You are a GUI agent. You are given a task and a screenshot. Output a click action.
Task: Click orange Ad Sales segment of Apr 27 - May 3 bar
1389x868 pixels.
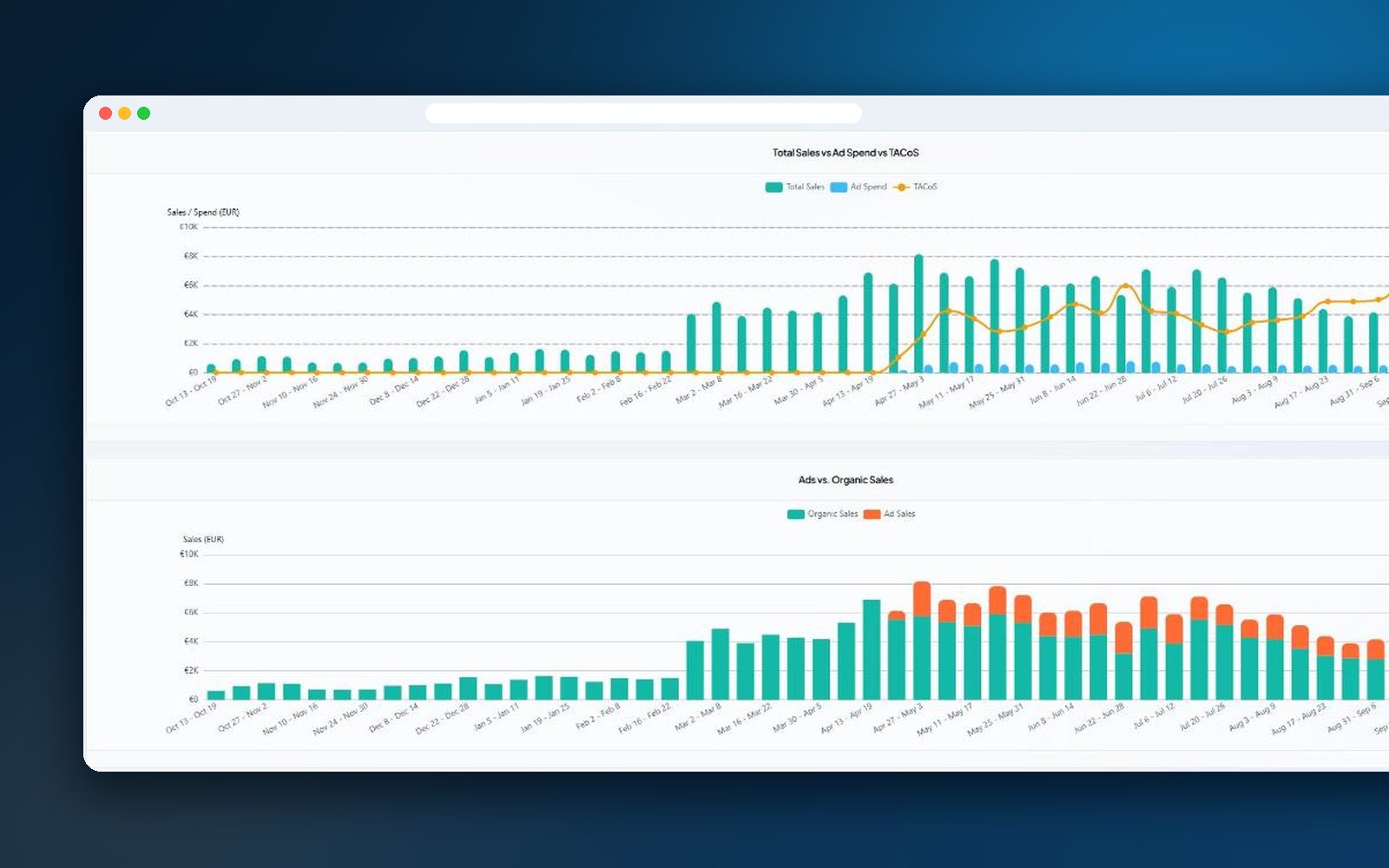pyautogui.click(x=922, y=599)
